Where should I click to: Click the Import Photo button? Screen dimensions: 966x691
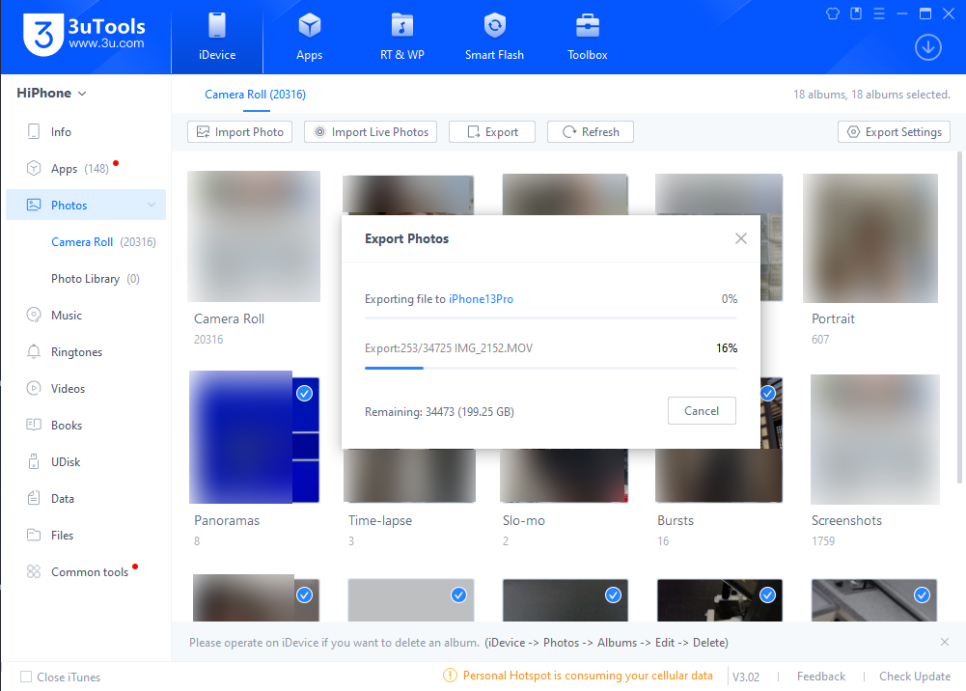click(x=240, y=132)
